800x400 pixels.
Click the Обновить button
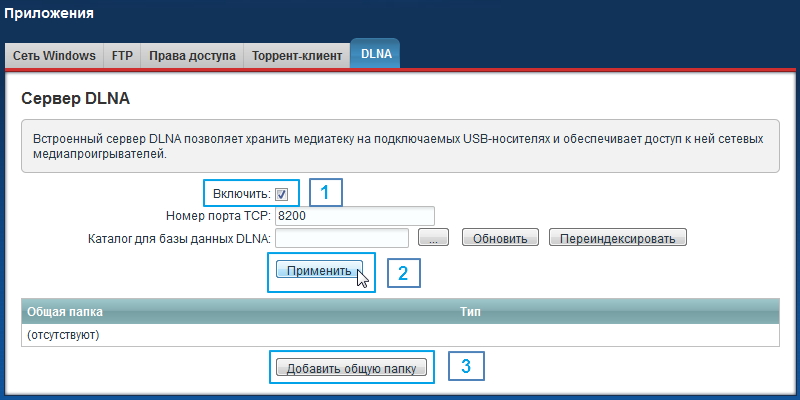[x=500, y=238]
